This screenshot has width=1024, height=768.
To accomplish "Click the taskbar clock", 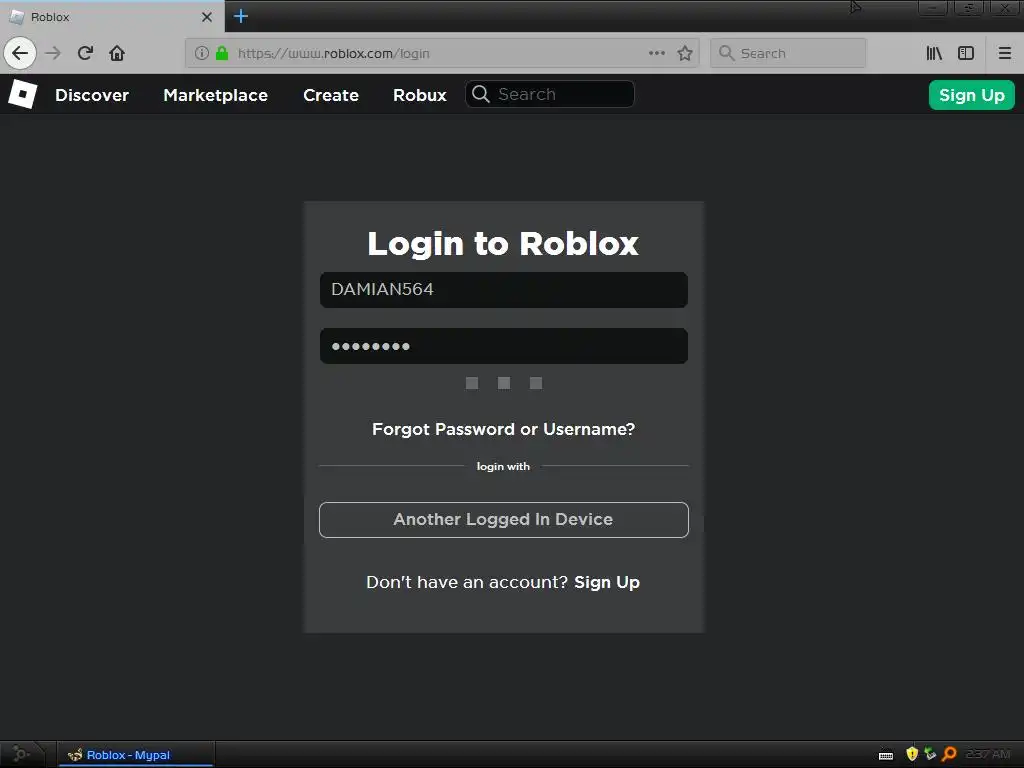I will point(988,754).
